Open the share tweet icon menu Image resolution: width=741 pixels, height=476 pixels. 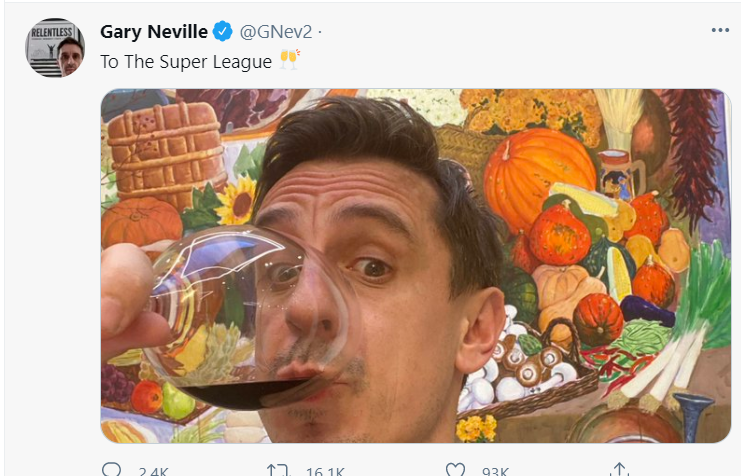point(620,470)
